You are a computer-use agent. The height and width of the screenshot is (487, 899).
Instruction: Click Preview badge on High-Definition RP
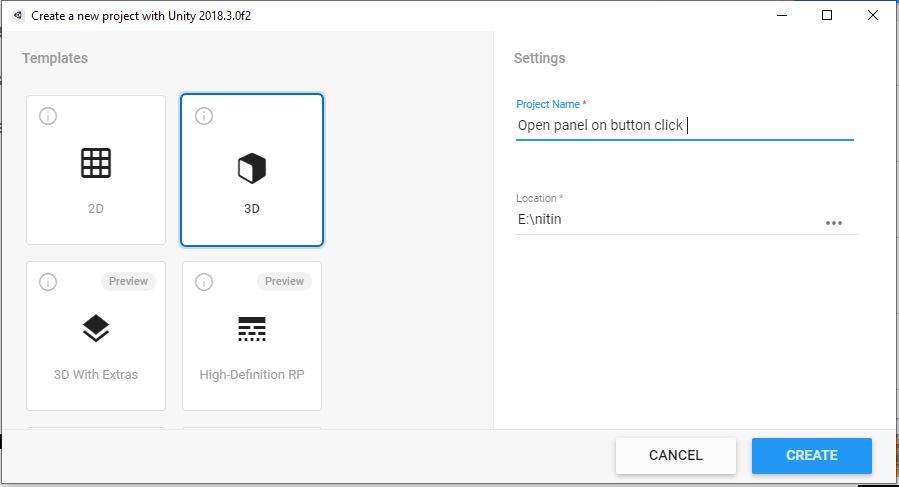click(x=284, y=281)
